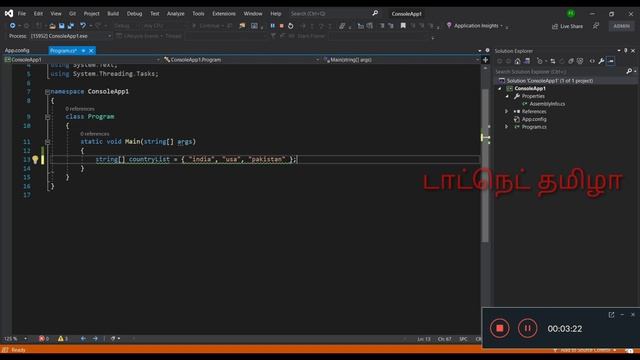Close the Program.cs tab
Screen dimensions: 640x360
(91, 51)
